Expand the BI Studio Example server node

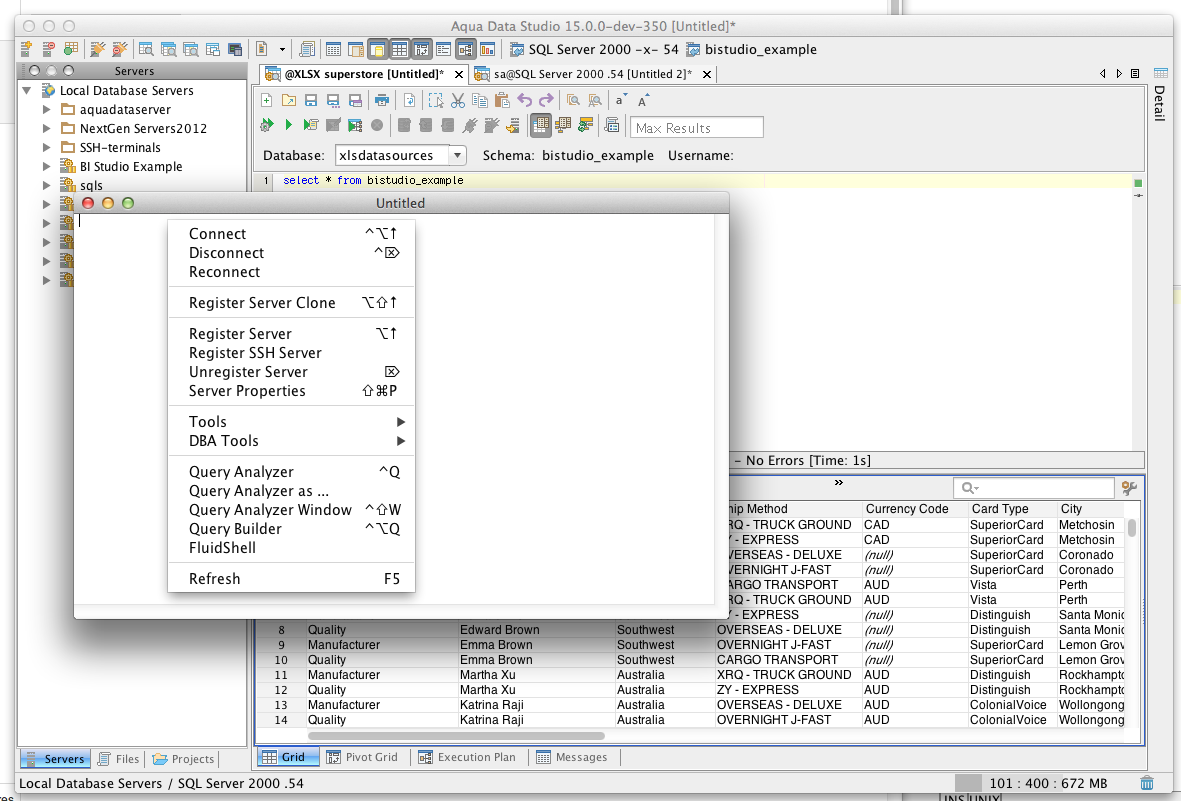46,167
